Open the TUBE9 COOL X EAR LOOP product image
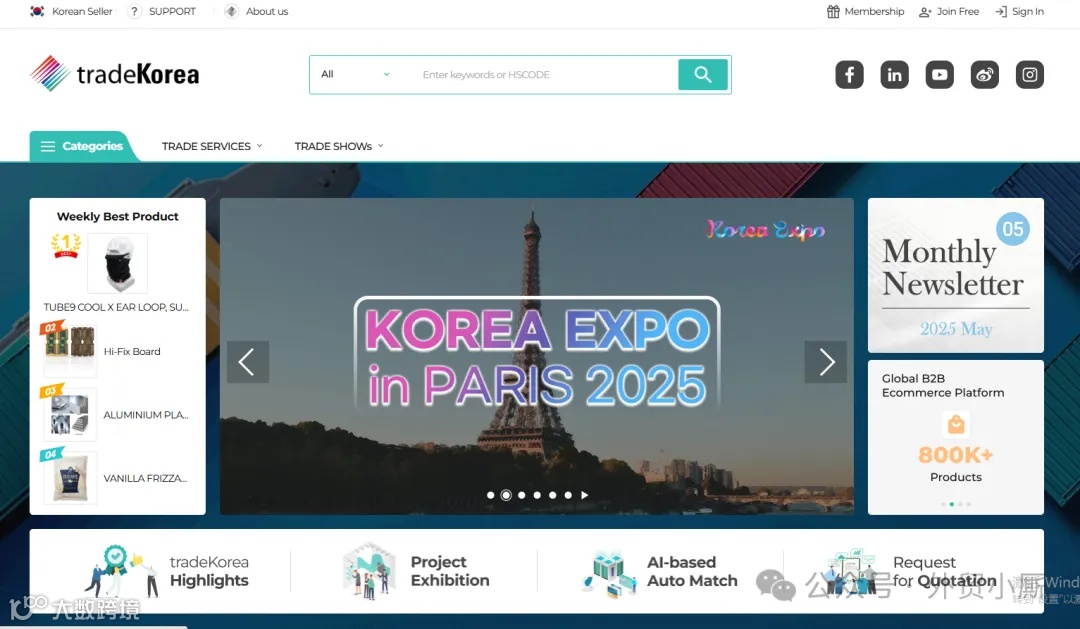Screen dimensions: 1080x629 pyautogui.click(x=118, y=263)
